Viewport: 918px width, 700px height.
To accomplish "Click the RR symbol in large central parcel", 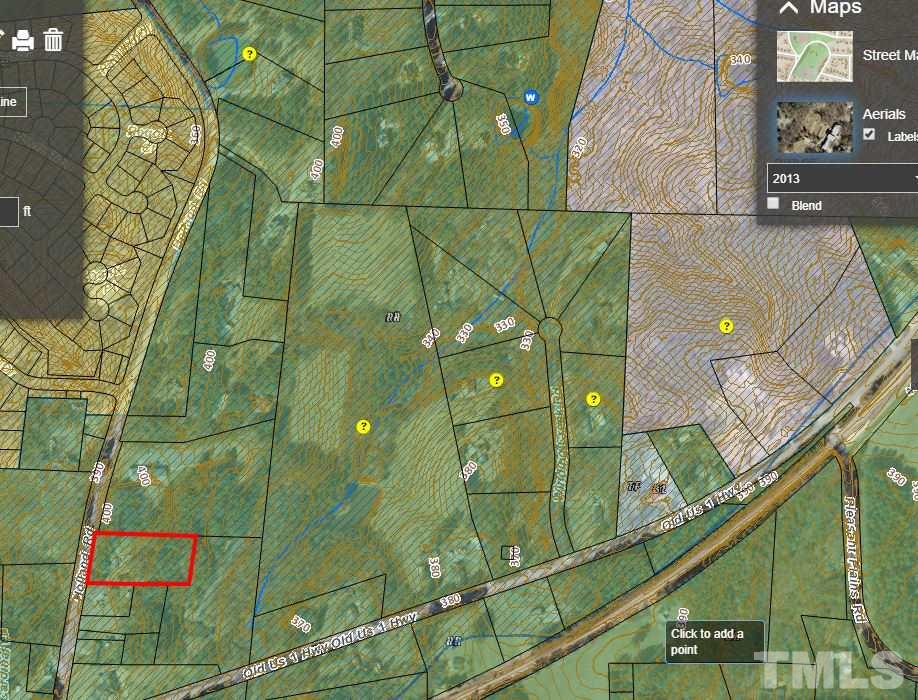I will [x=393, y=317].
